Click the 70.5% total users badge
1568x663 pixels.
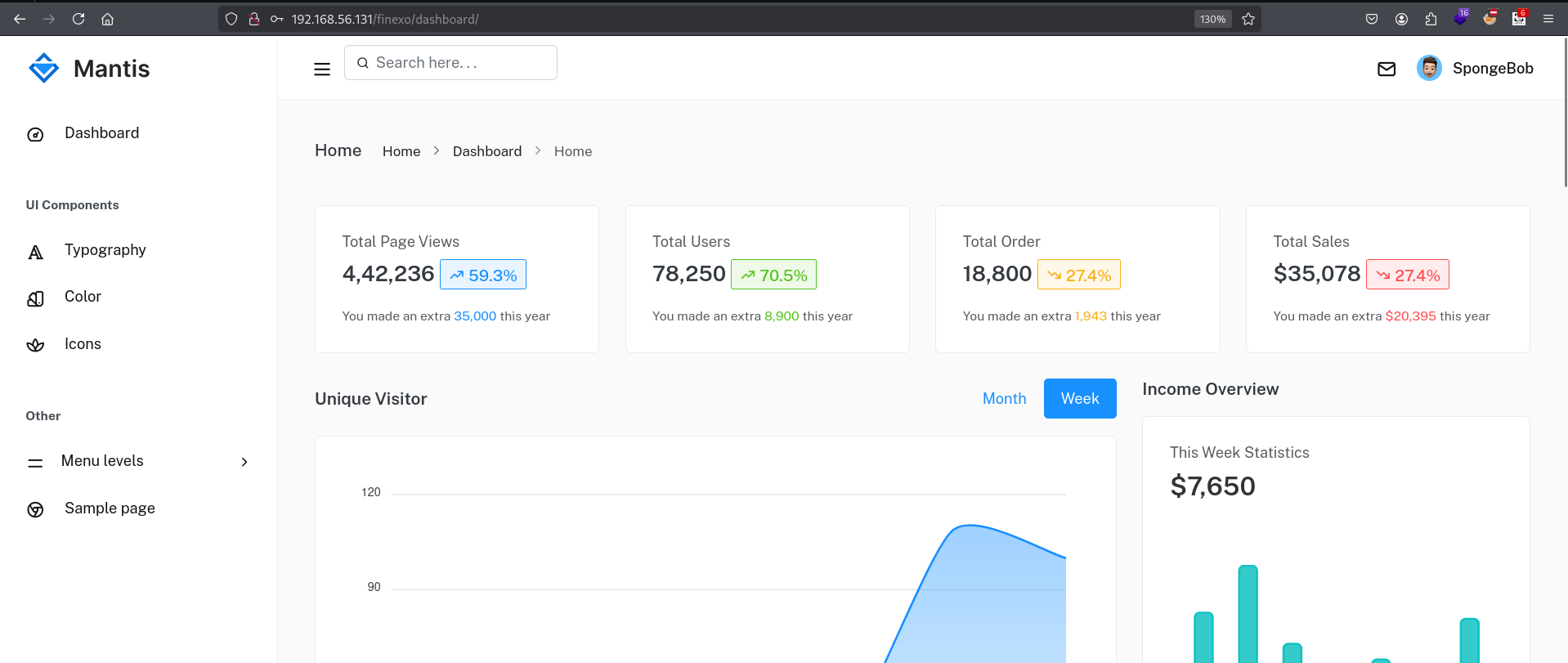773,275
